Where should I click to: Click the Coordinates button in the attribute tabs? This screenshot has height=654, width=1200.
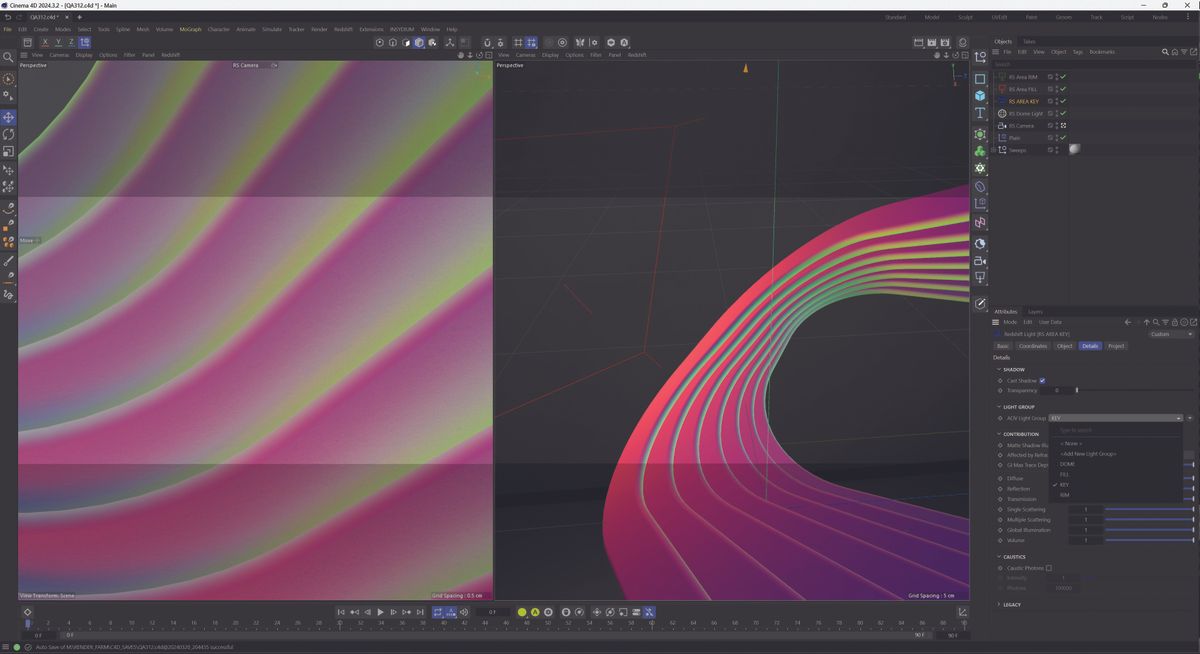point(1031,346)
